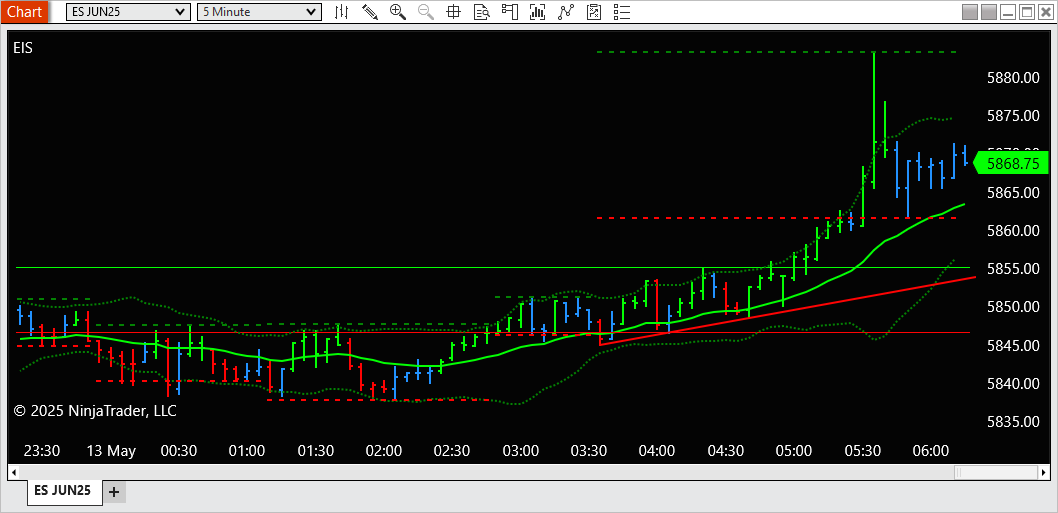This screenshot has height=513, width=1058.
Task: Click the 23:30 time axis label
Action: [42, 451]
